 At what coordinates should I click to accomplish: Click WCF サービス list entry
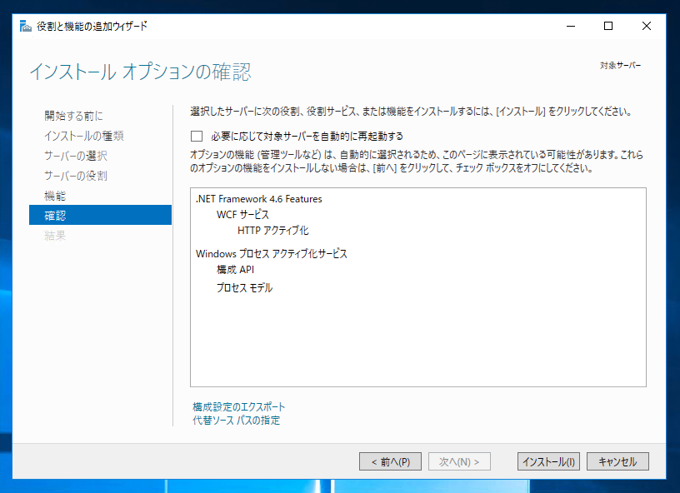coord(243,215)
